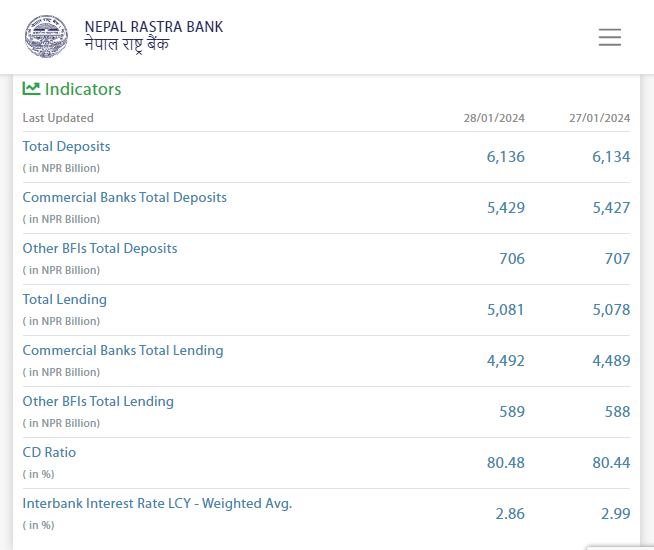The image size is (654, 550).
Task: Select Other BFIs Total Deposits
Action: pyautogui.click(x=99, y=248)
